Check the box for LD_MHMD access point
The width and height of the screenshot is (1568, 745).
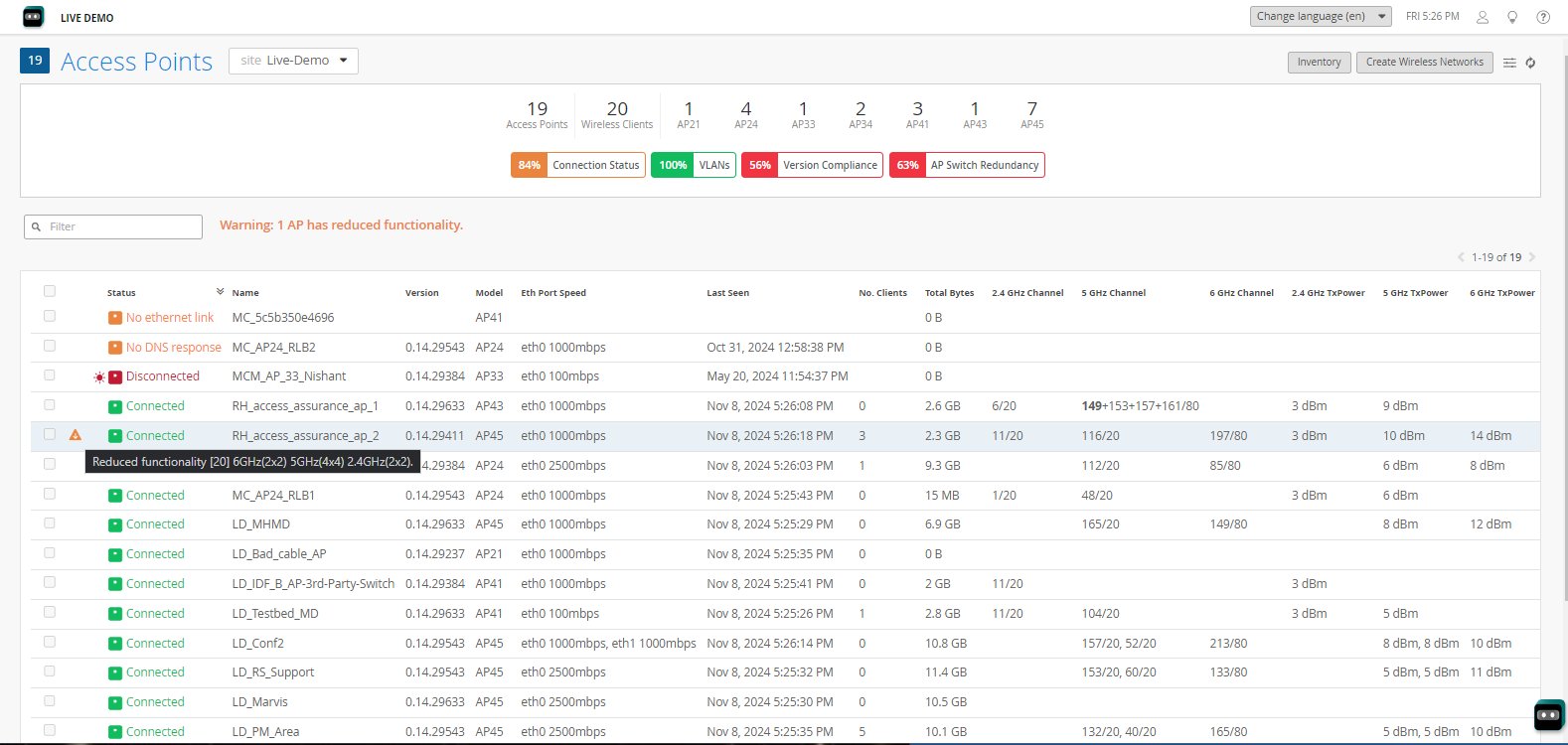50,523
